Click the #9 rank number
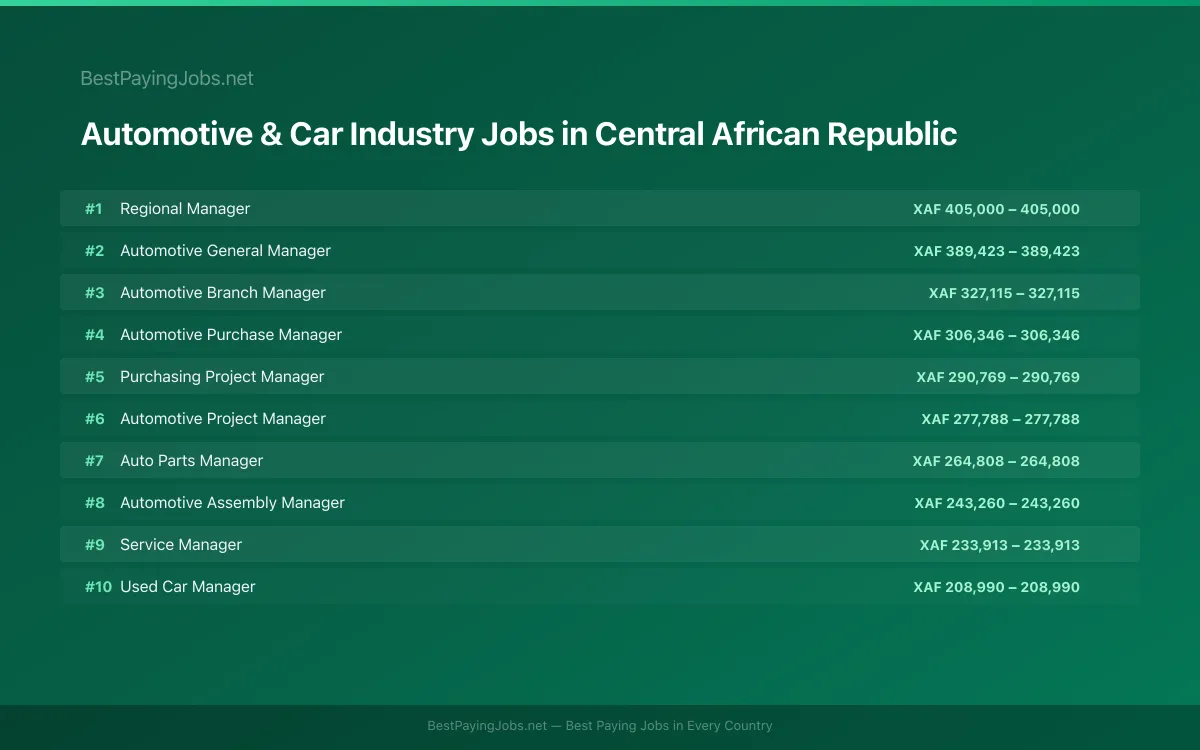1200x750 pixels. [94, 545]
